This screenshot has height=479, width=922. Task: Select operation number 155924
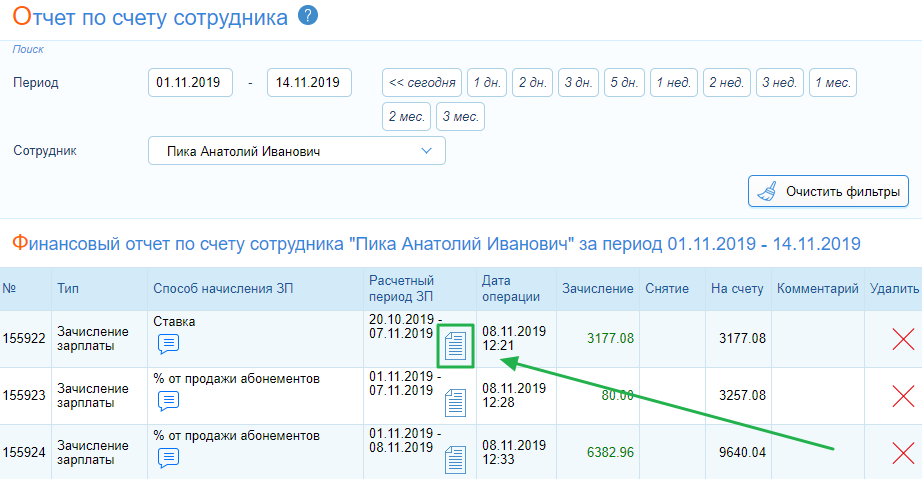pyautogui.click(x=24, y=453)
